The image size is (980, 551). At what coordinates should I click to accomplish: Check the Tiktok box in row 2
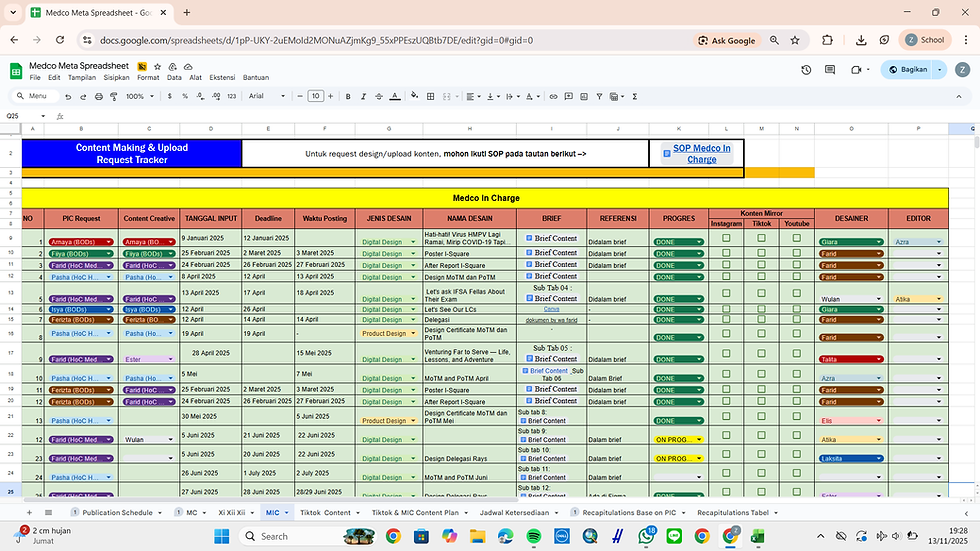tap(762, 253)
